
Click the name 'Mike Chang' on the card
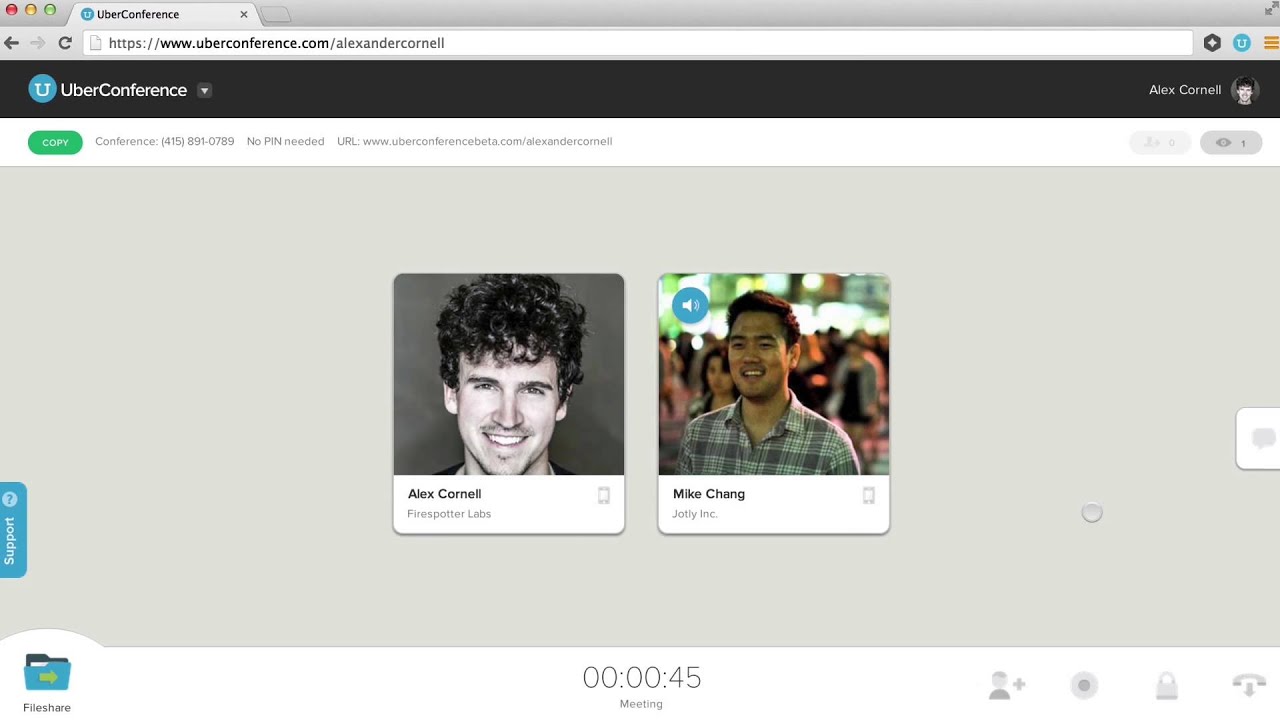709,494
